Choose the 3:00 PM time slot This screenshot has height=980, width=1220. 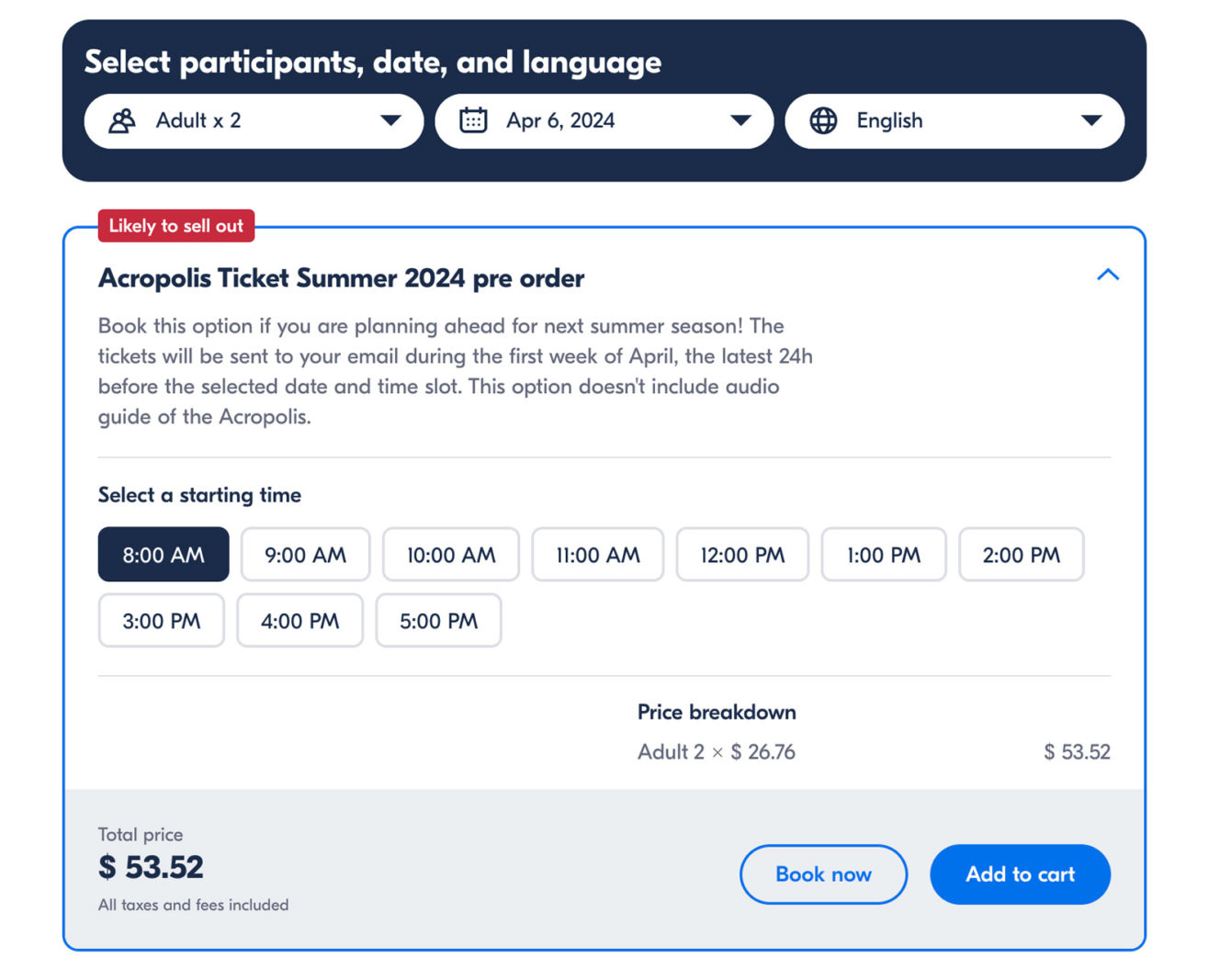162,621
